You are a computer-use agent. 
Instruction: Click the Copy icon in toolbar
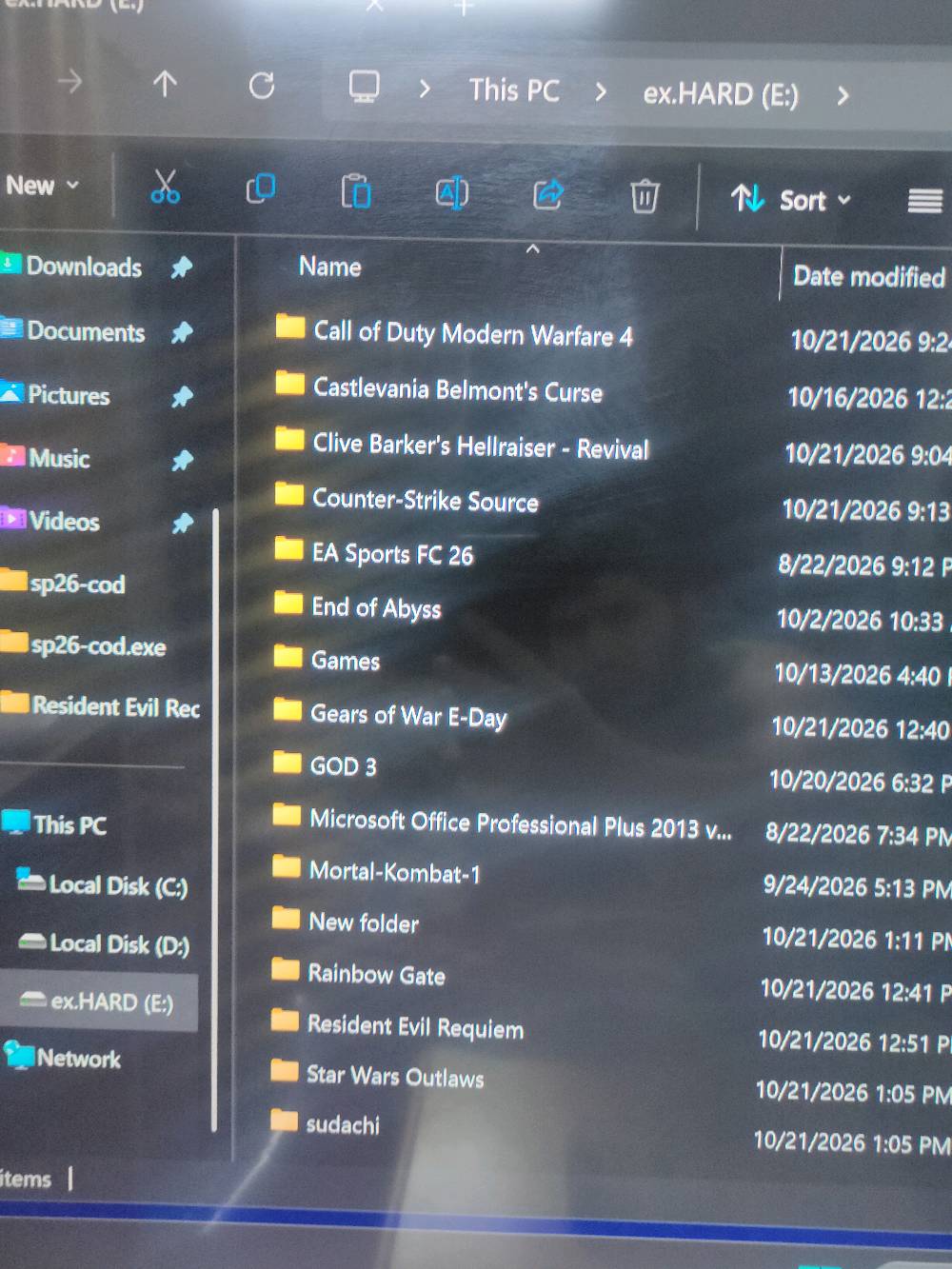pos(260,188)
